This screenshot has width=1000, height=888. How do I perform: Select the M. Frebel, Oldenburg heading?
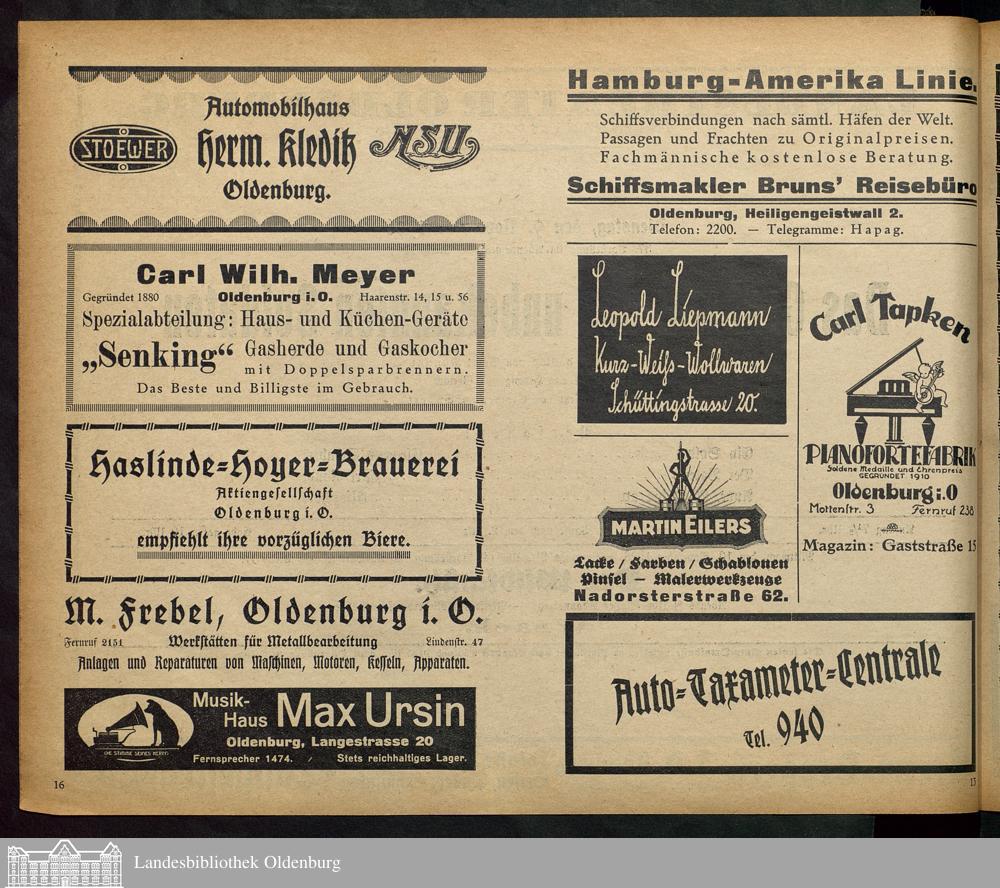pos(273,612)
